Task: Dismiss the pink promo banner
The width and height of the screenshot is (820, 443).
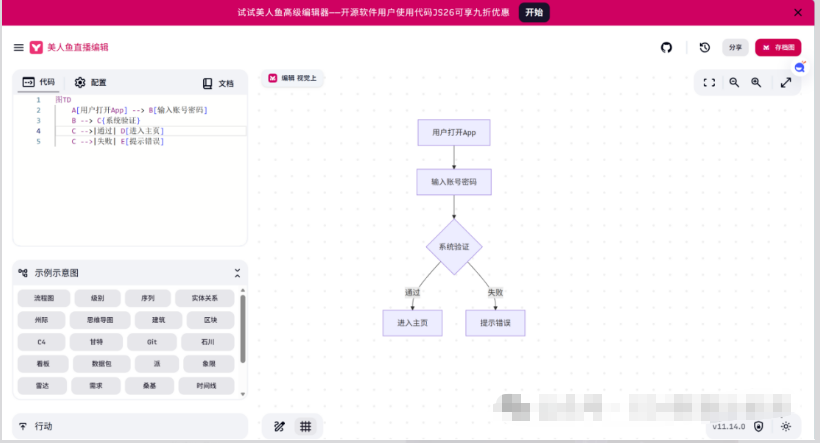Action: (x=798, y=13)
